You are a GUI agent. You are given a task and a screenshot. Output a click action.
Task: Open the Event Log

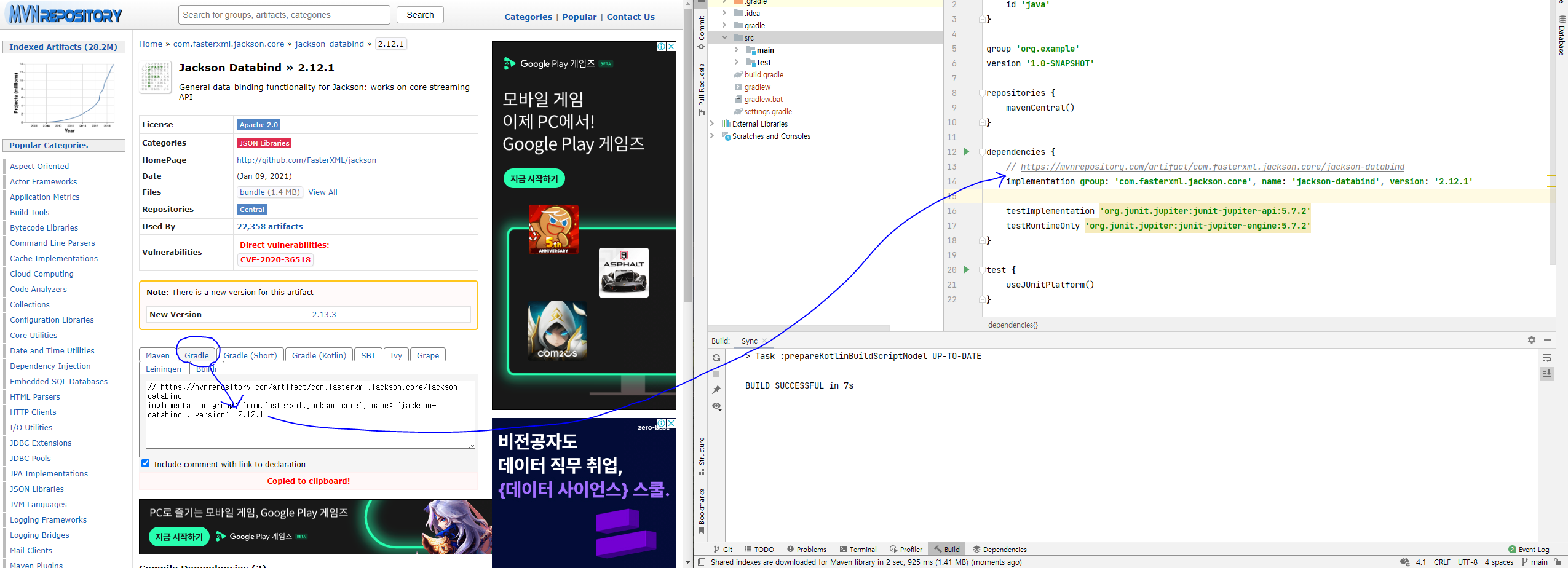click(x=1529, y=550)
